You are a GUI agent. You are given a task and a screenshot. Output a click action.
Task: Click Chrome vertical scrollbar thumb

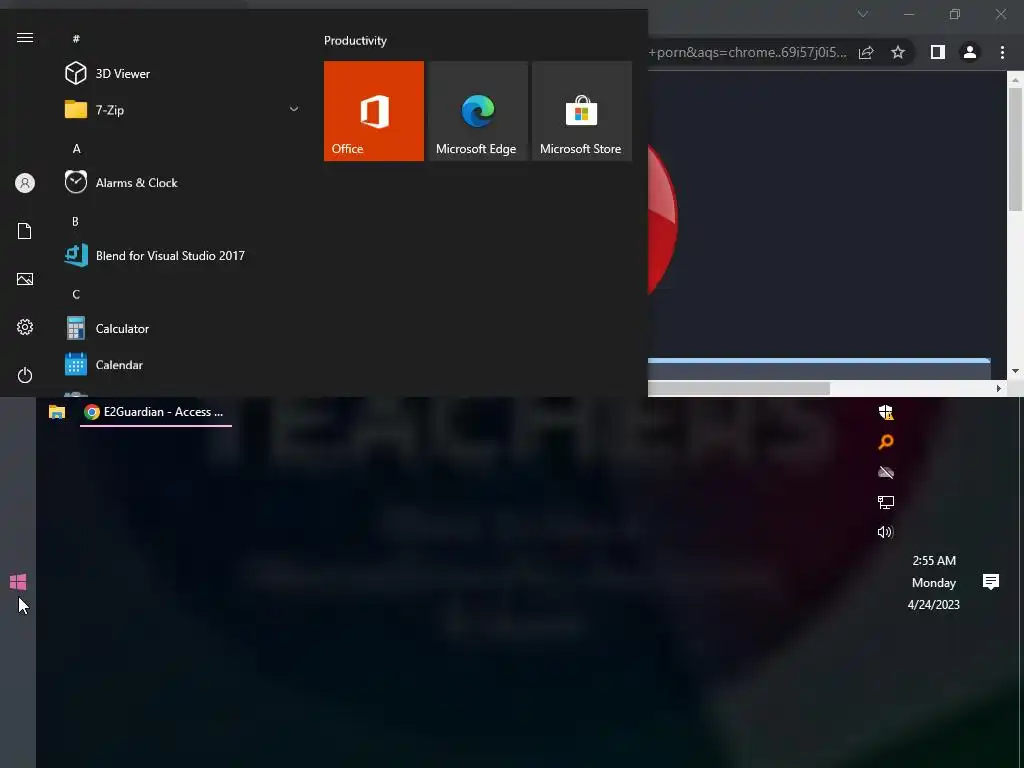click(x=1015, y=149)
